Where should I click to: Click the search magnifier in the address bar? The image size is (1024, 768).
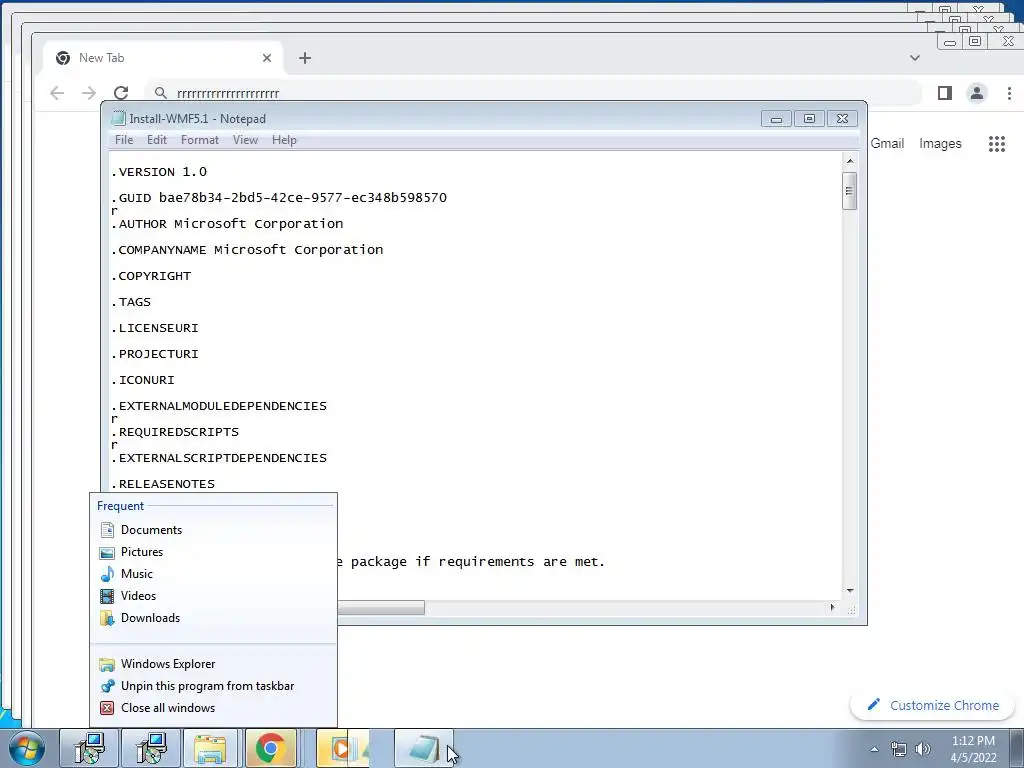[161, 93]
